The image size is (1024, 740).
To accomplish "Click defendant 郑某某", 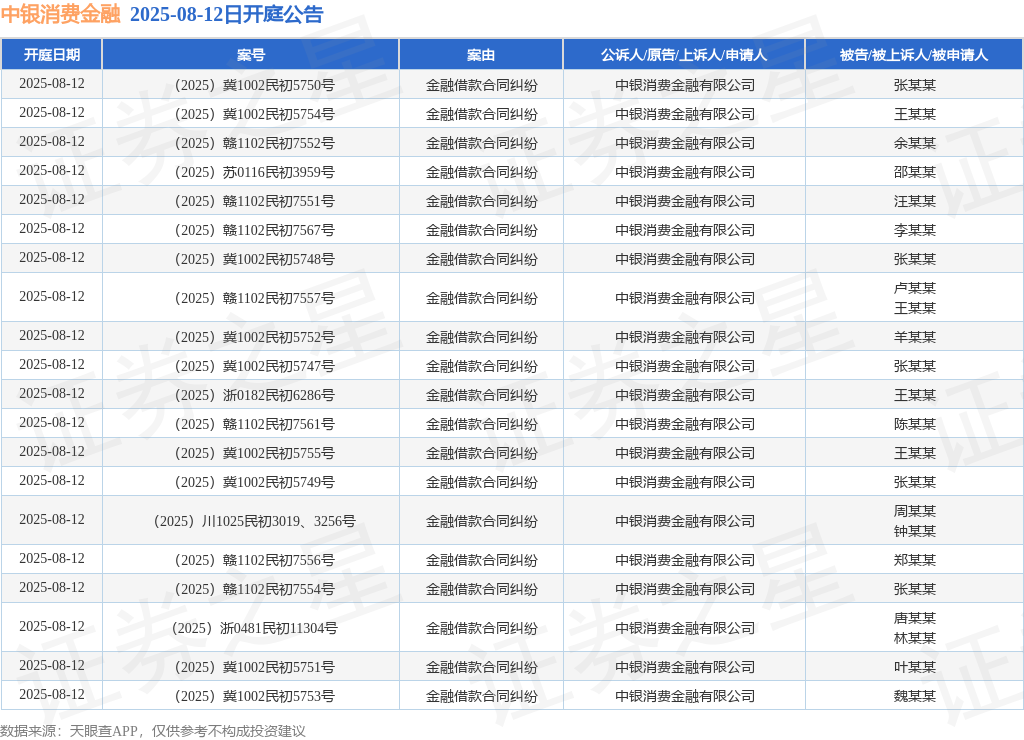I will tap(914, 560).
